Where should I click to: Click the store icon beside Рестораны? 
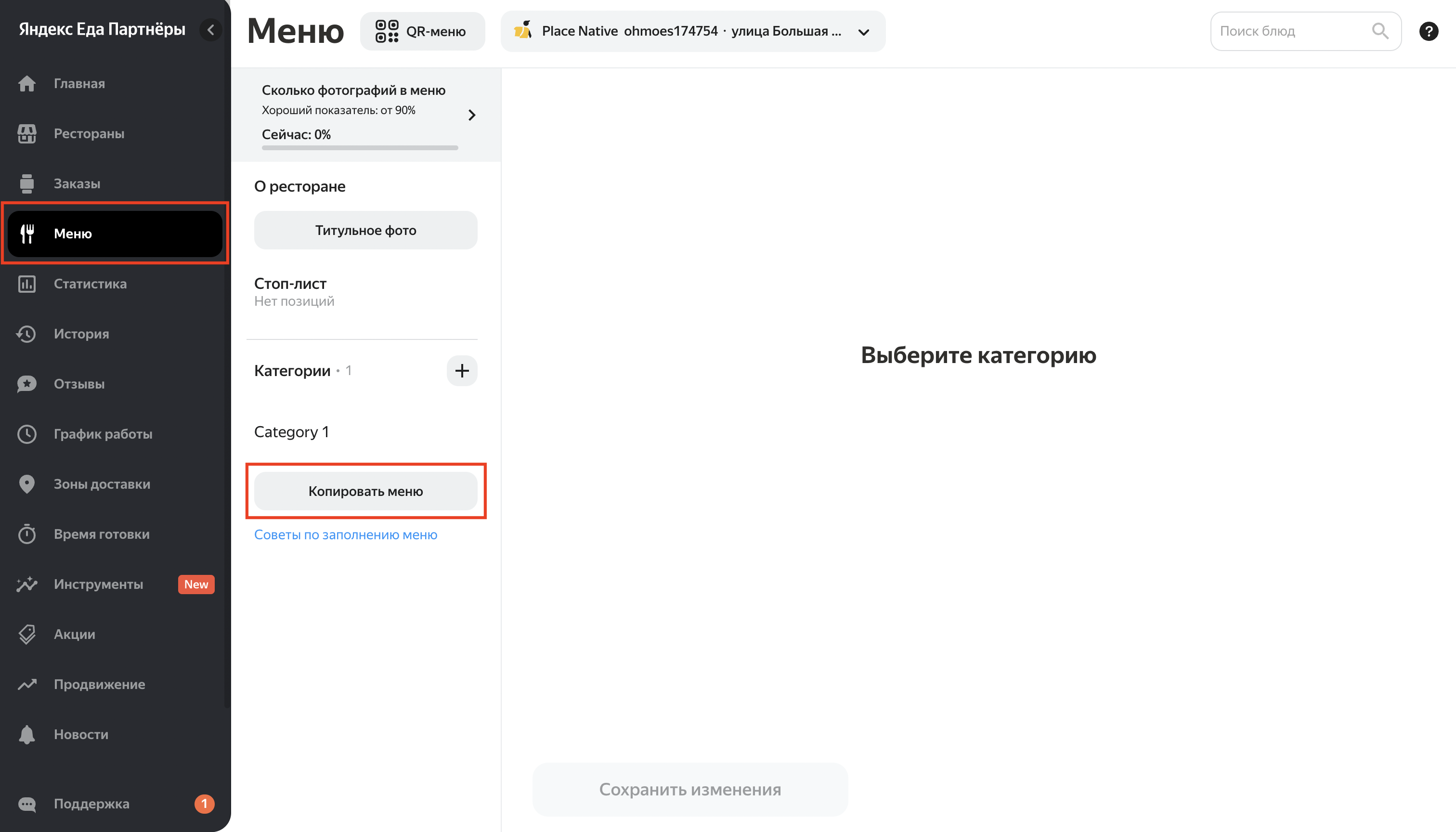click(x=27, y=134)
